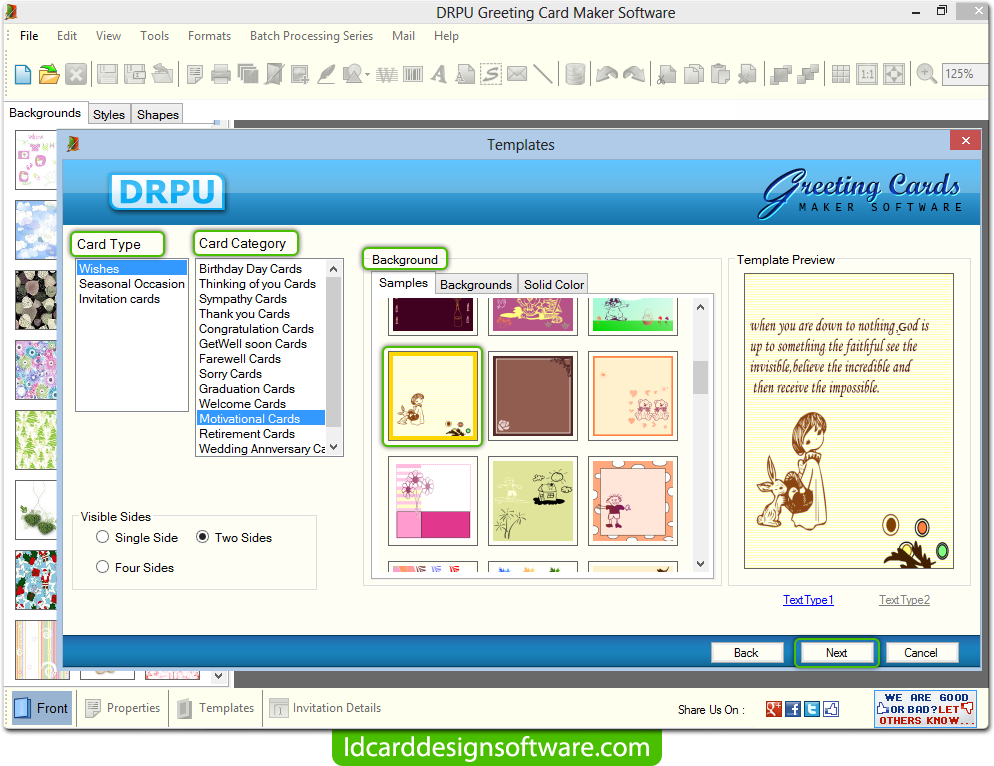The image size is (994, 766).
Task: Click the Redo arrow icon
Action: (x=634, y=75)
